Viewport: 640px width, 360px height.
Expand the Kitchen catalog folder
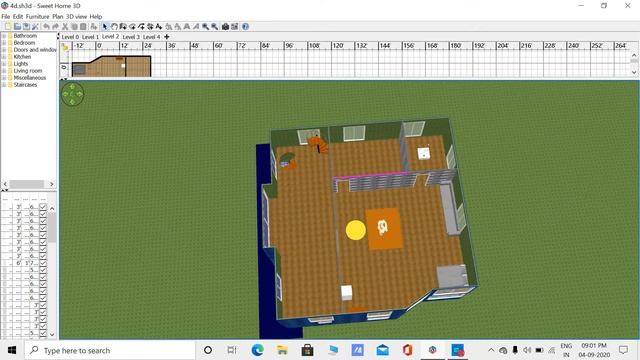click(4, 57)
